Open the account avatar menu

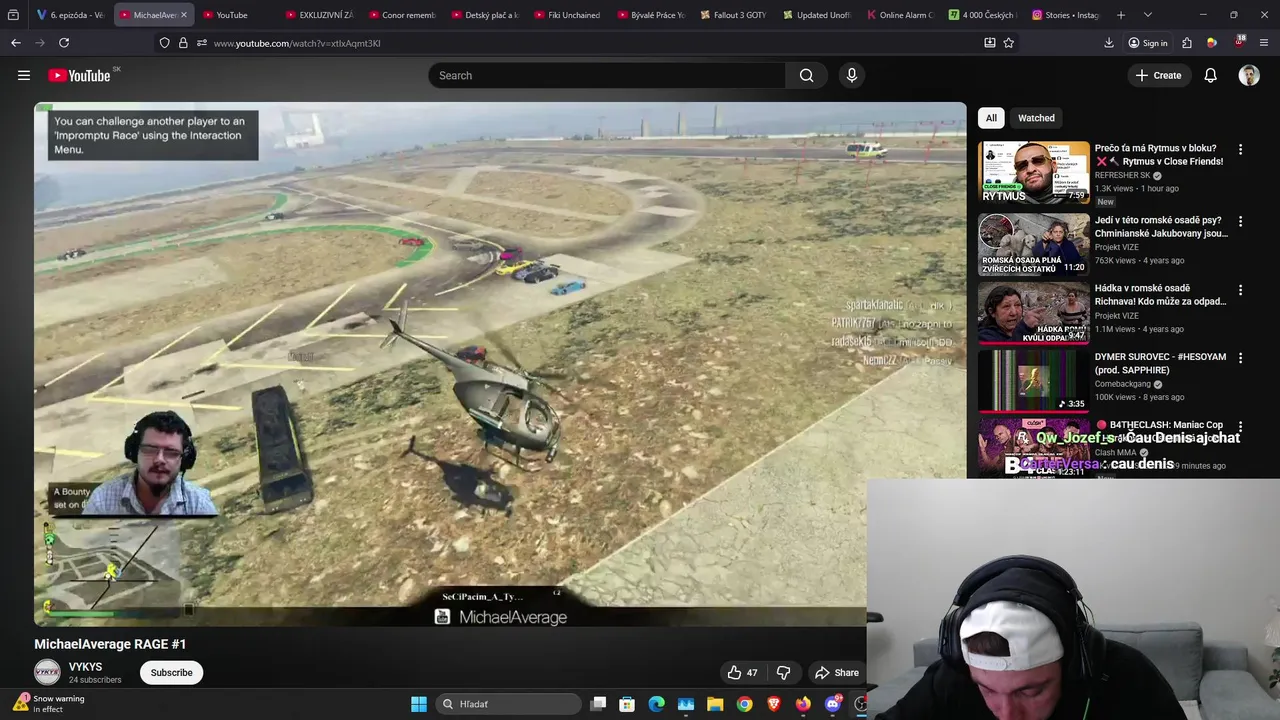coord(1249,75)
